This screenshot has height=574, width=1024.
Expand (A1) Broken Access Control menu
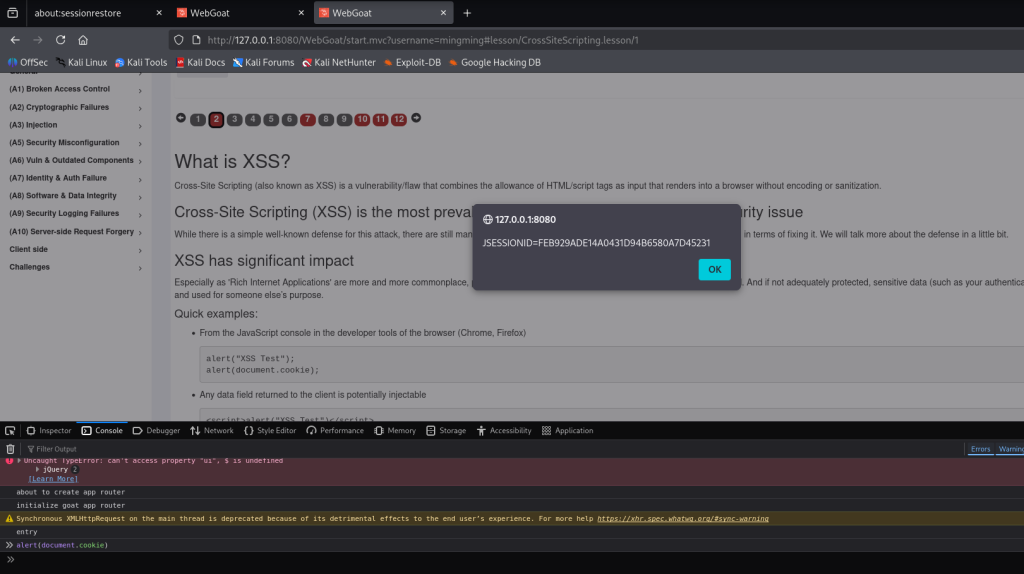[76, 89]
